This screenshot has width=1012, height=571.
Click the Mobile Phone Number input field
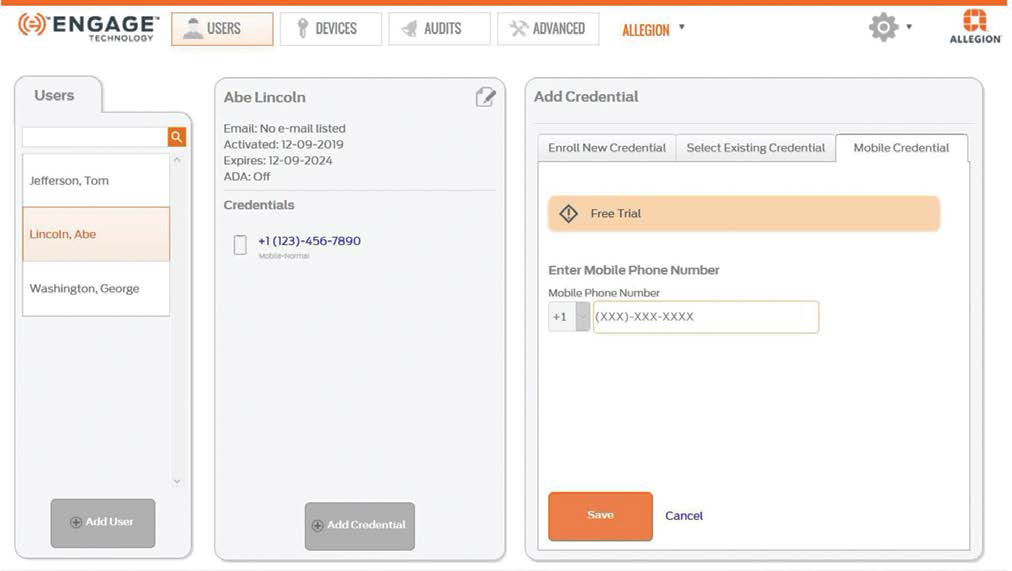[x=705, y=317]
